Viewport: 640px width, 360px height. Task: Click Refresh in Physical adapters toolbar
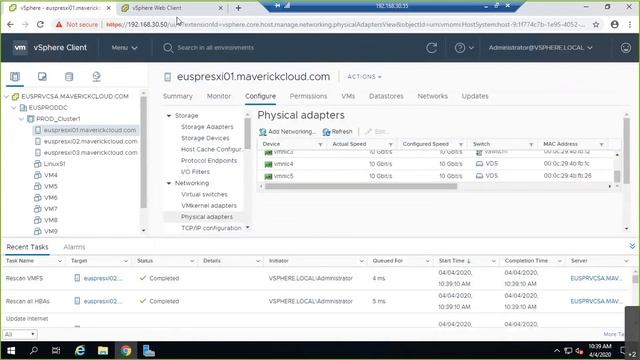pyautogui.click(x=337, y=131)
